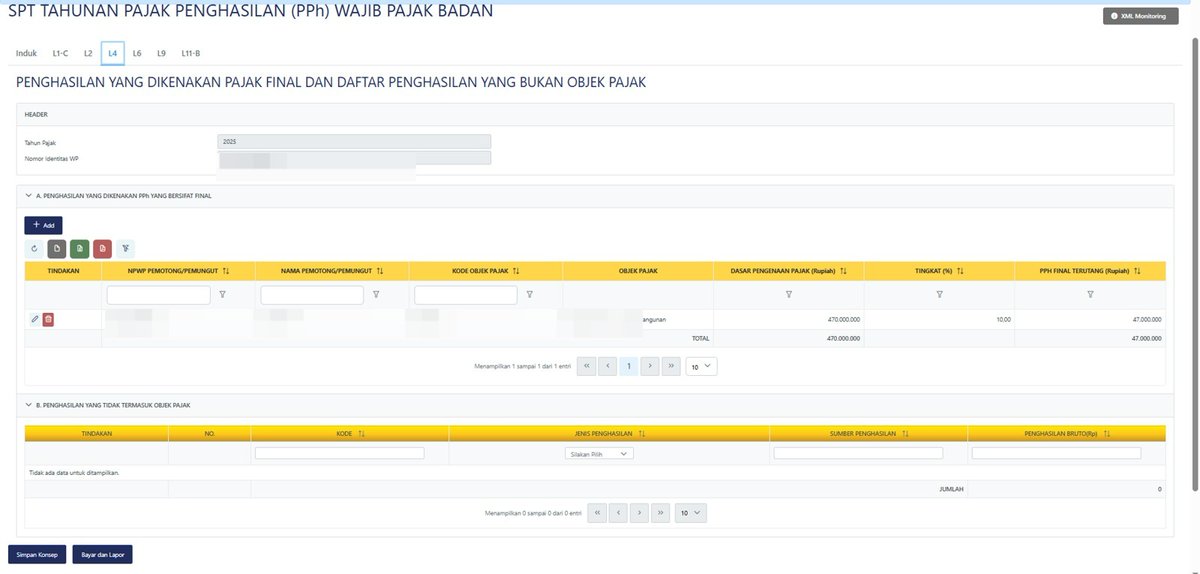Switch to the L9 tab

click(x=161, y=53)
